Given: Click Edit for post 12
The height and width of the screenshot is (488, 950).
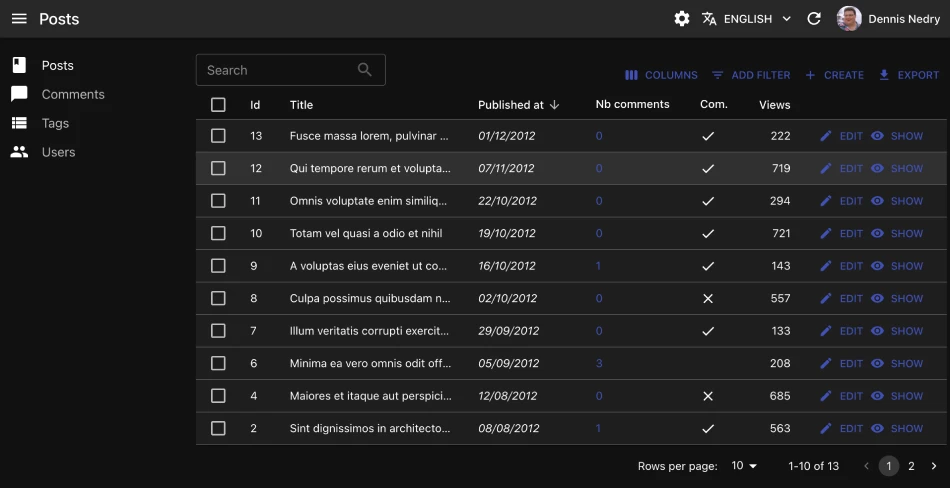Looking at the screenshot, I should point(841,168).
